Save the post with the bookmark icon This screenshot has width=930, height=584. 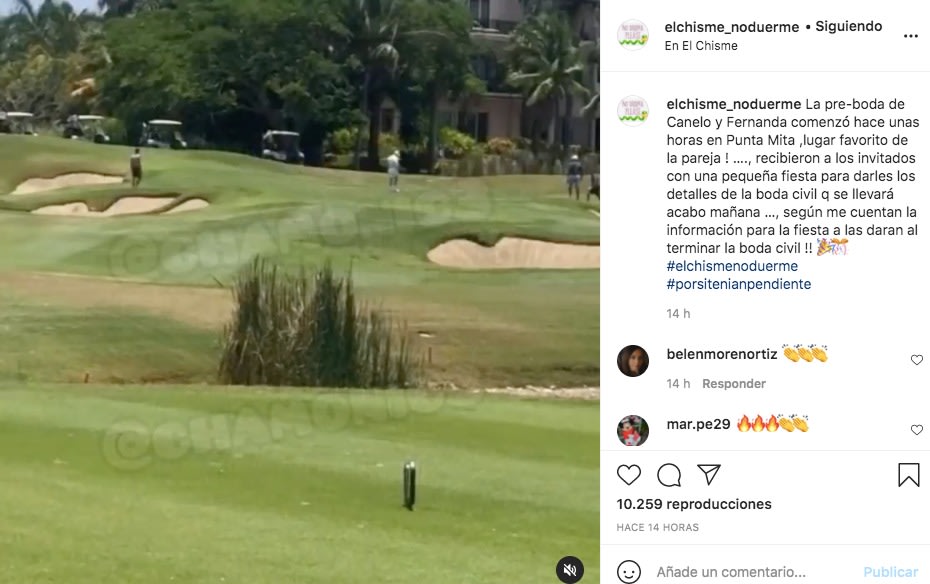(908, 475)
